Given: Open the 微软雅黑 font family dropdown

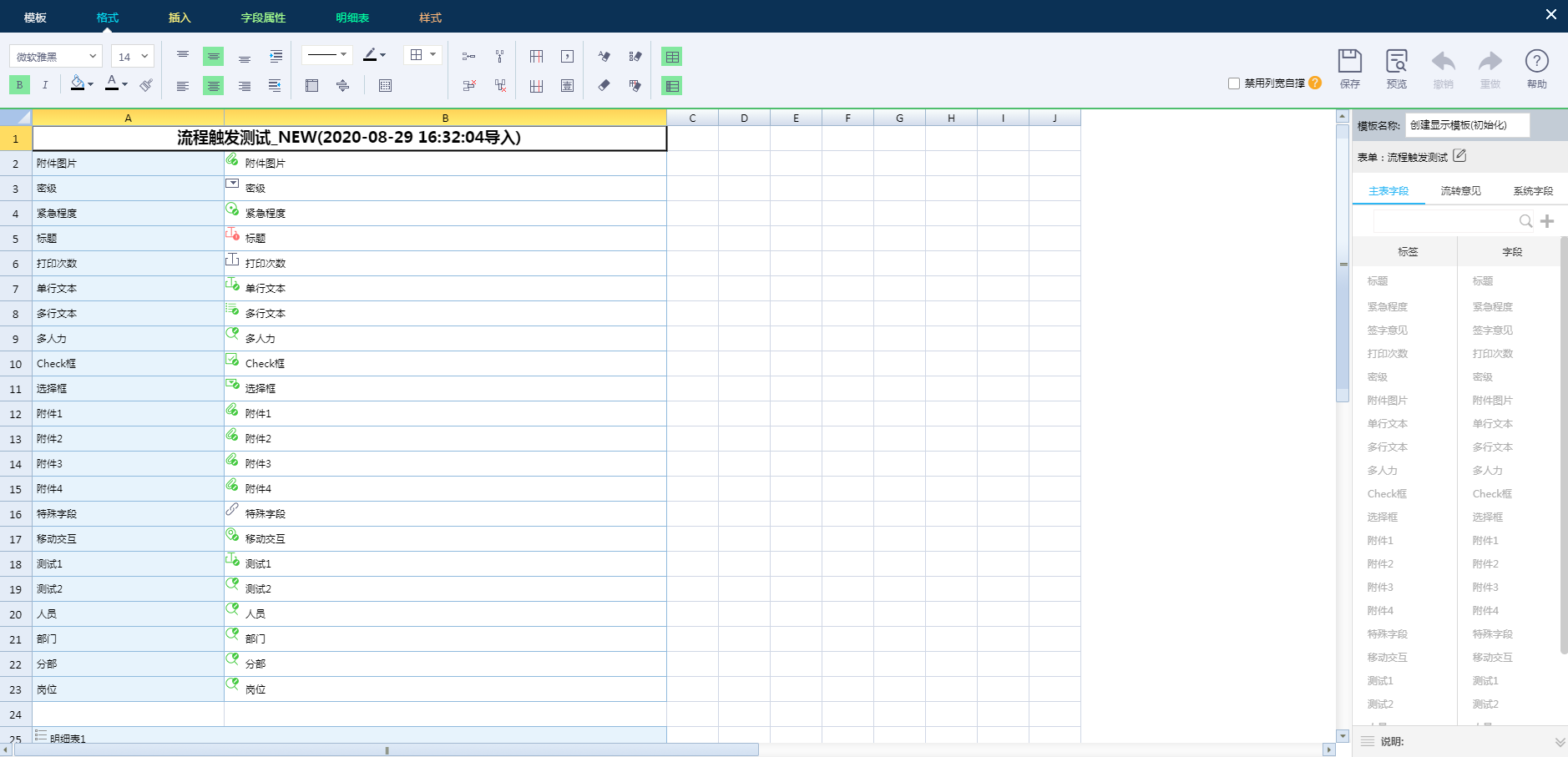Looking at the screenshot, I should coord(56,57).
